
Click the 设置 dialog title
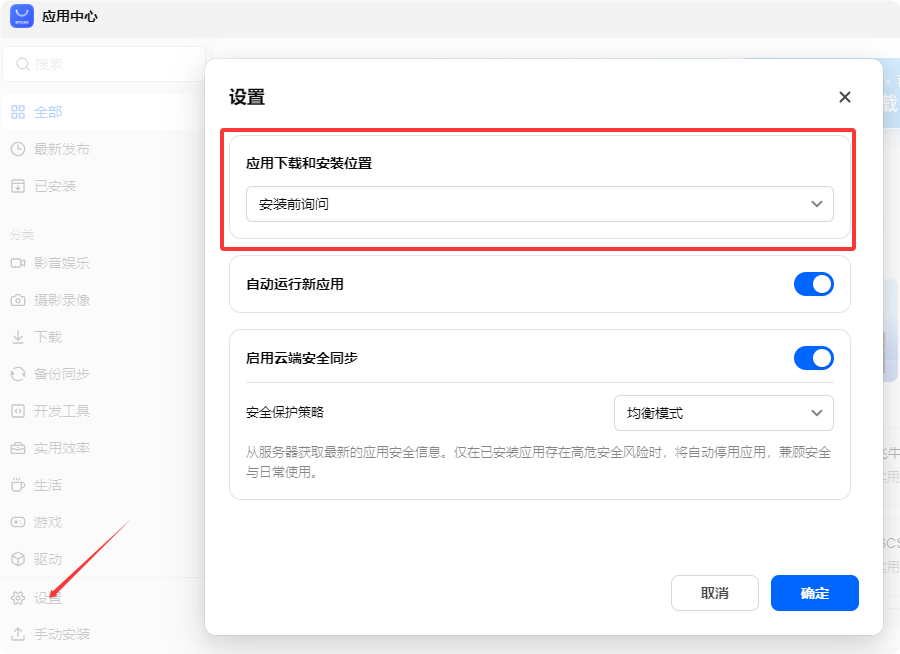[x=247, y=97]
